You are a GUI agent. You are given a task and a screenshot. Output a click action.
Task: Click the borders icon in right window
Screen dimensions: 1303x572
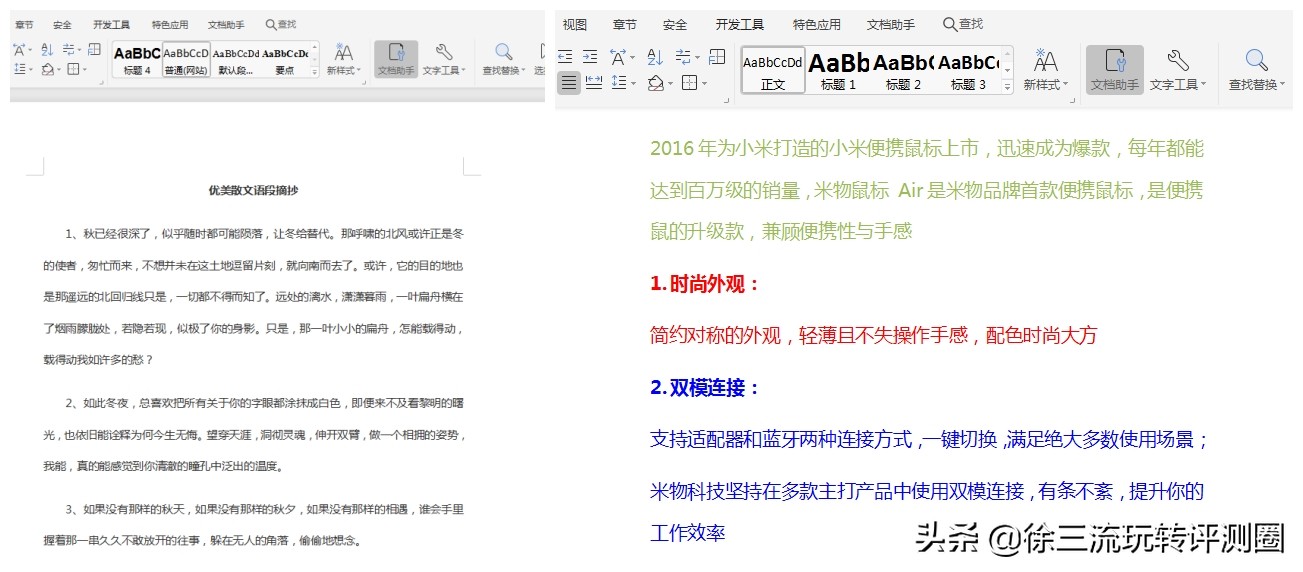(x=689, y=83)
